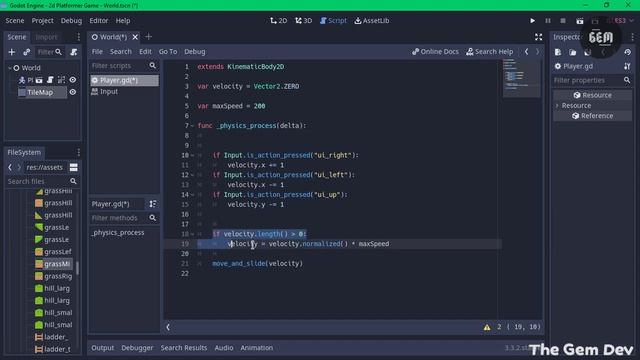Fold the _physics_process function on line 7

(192, 126)
